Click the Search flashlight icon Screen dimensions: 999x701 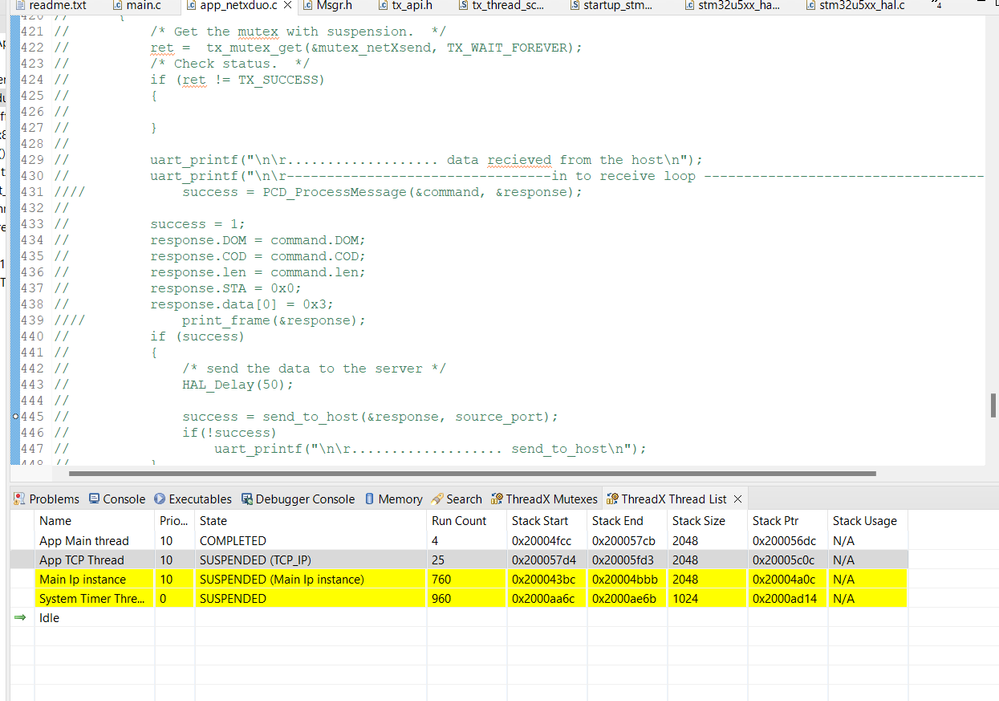click(x=437, y=499)
